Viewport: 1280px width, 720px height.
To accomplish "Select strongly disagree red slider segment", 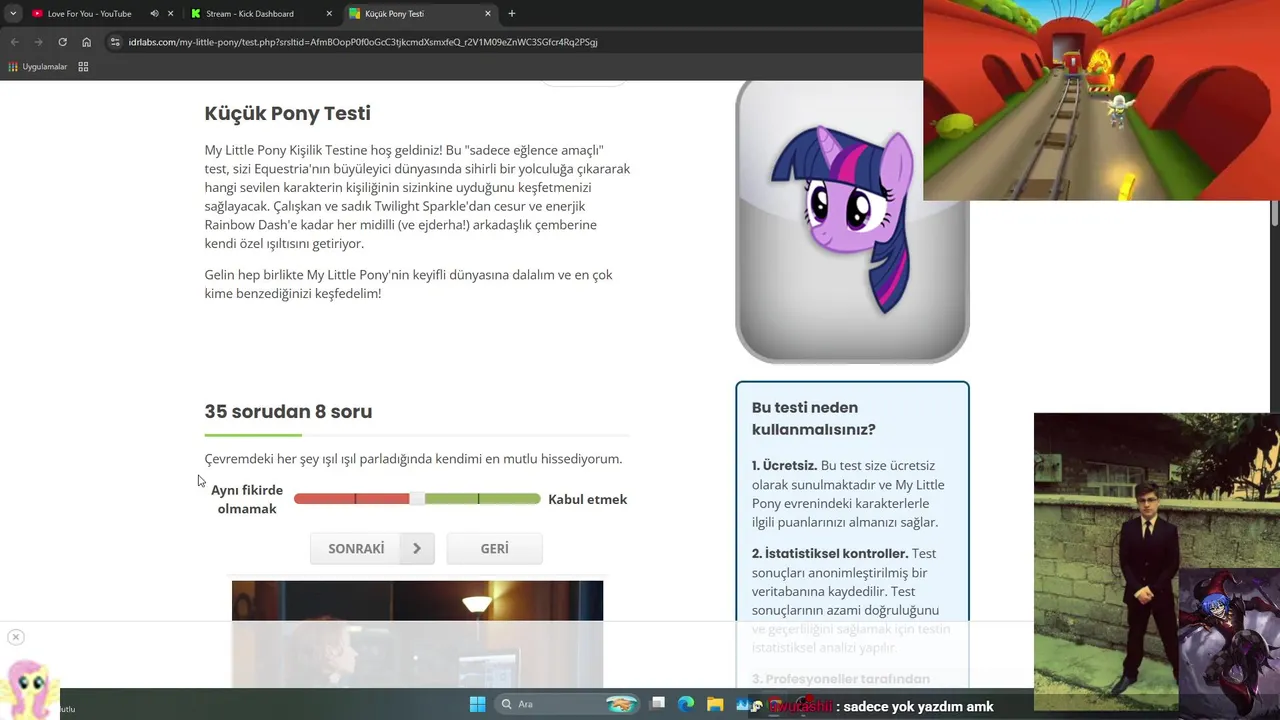I will (324, 499).
